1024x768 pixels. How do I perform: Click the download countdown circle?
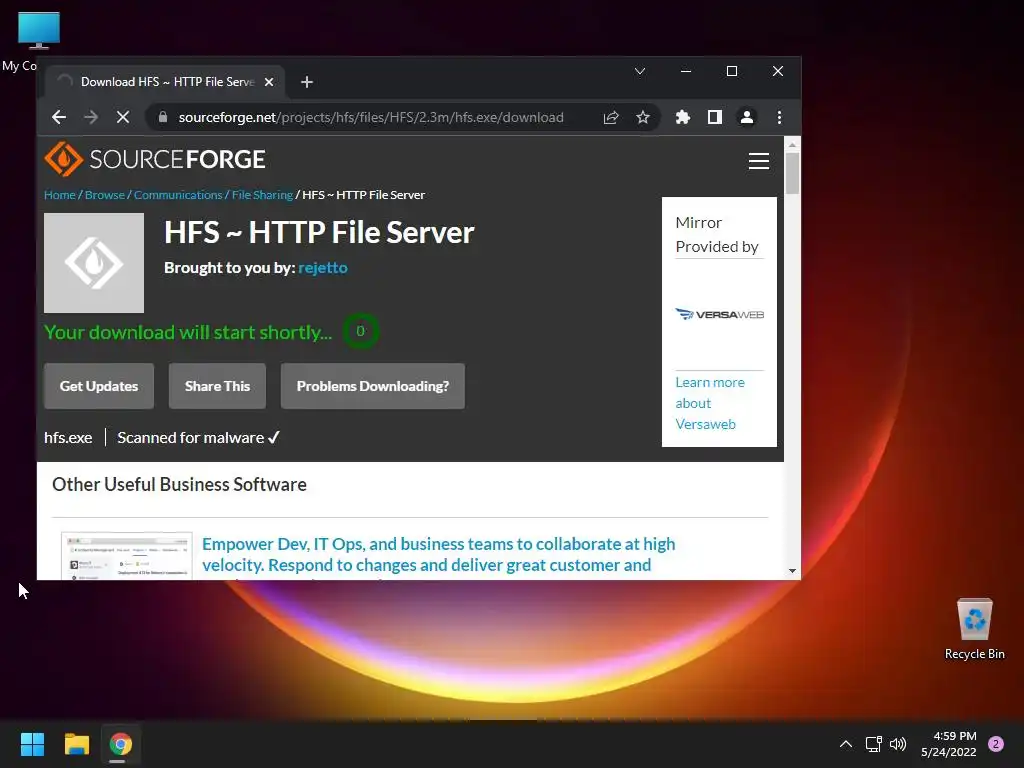[360, 331]
